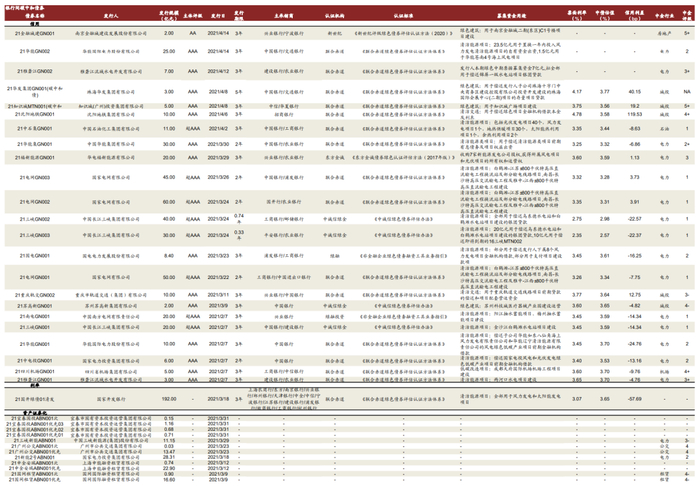Click the spread value 12.75
700x486 pixels.
(634, 295)
